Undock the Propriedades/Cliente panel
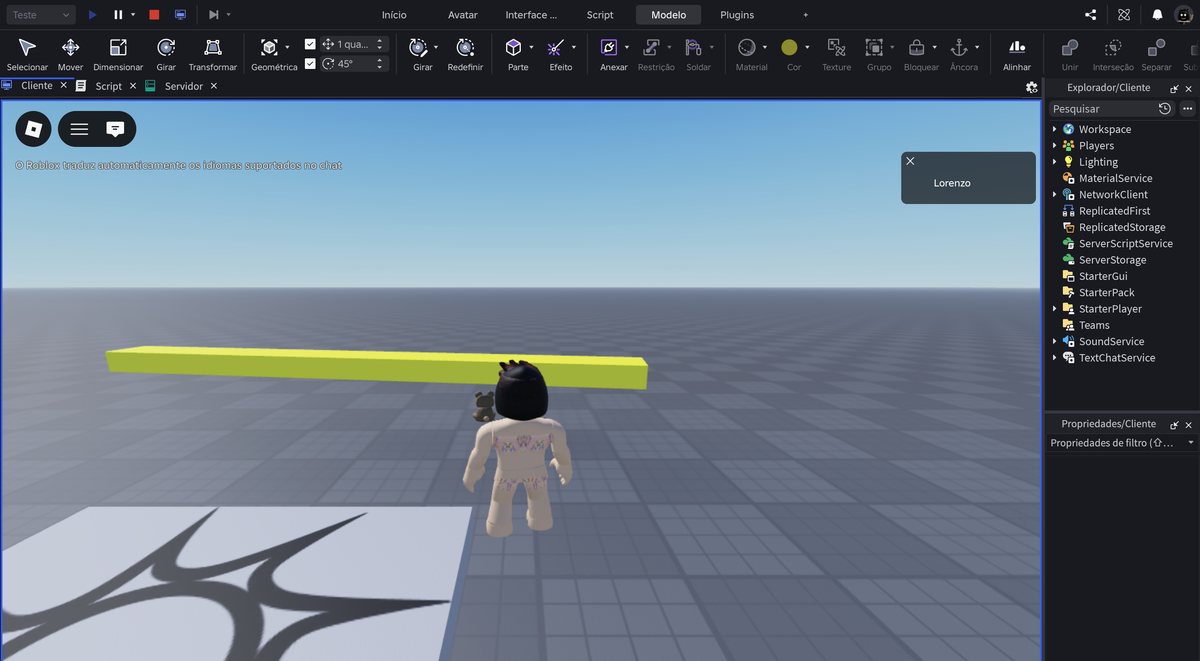 coord(1174,424)
